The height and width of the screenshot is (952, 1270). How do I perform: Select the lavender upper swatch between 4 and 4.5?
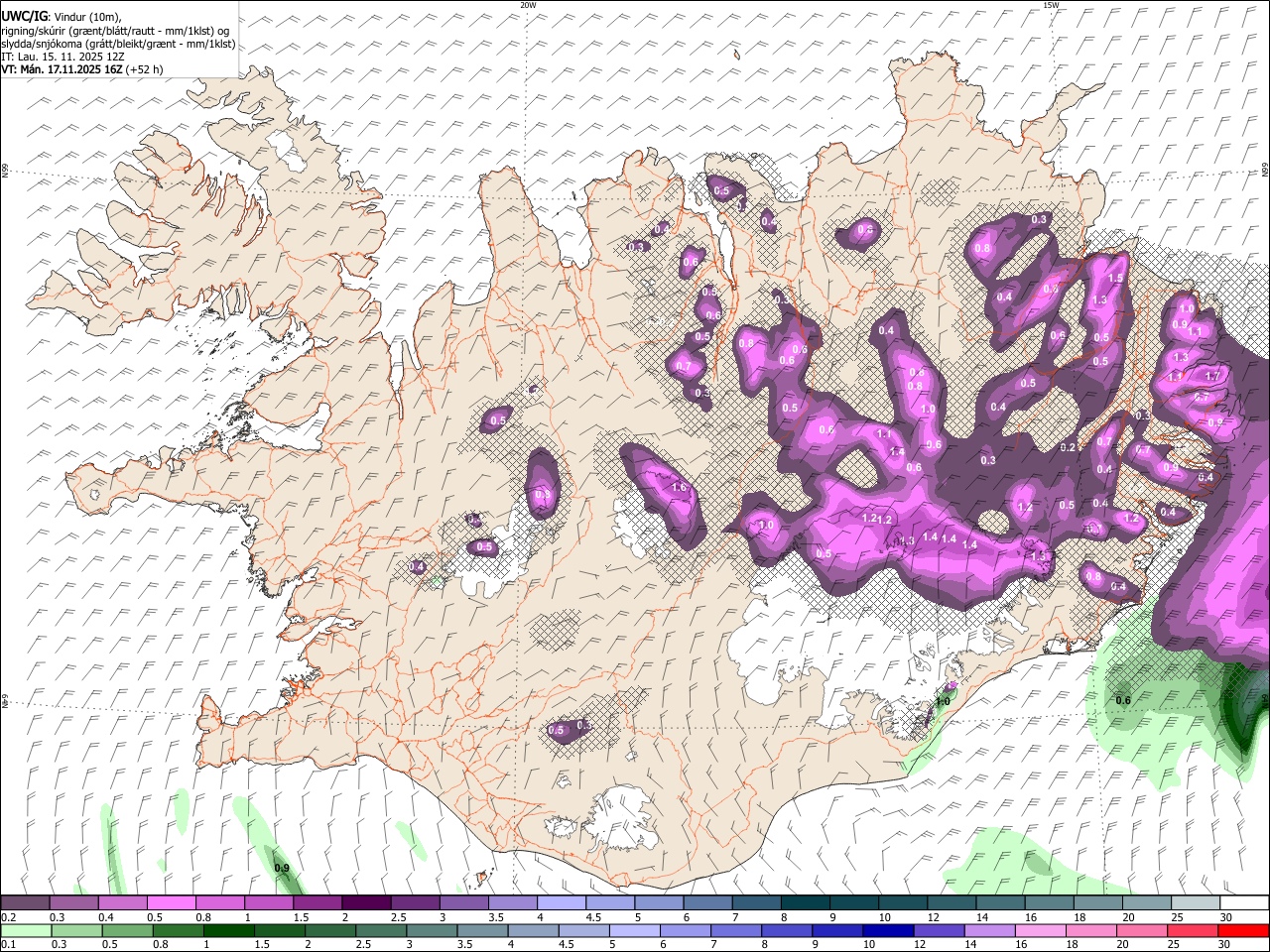coord(562,903)
